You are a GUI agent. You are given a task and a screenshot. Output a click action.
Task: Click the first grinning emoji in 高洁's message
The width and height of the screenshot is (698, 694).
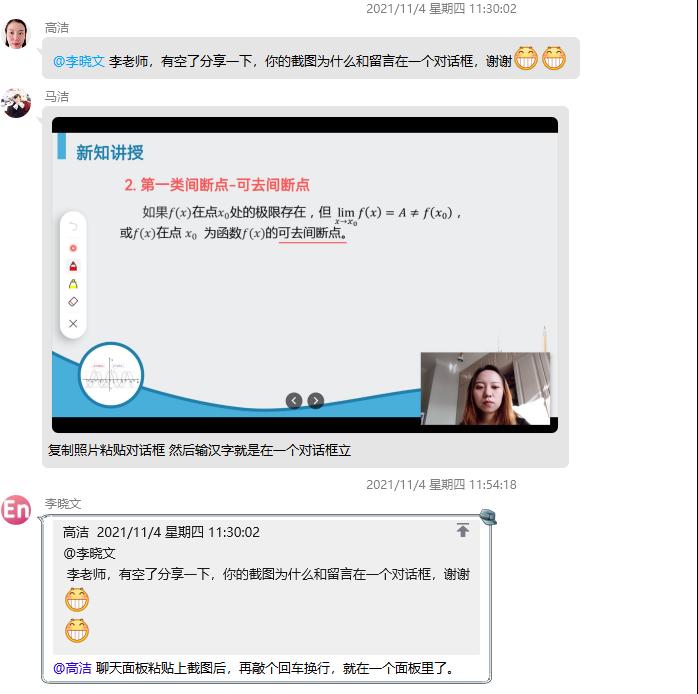[x=526, y=58]
